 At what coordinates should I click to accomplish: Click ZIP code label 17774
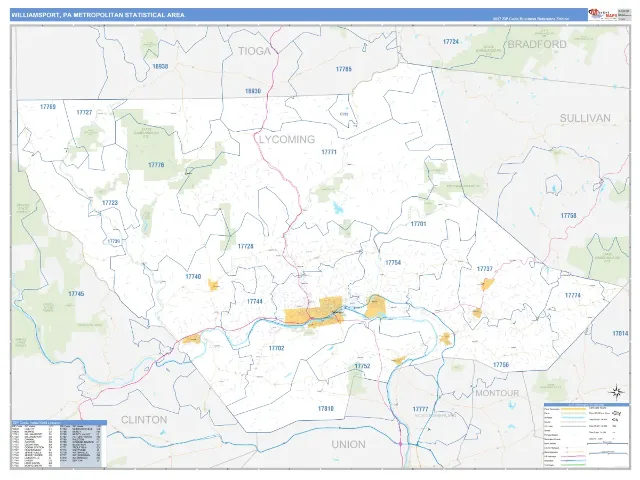(x=573, y=296)
